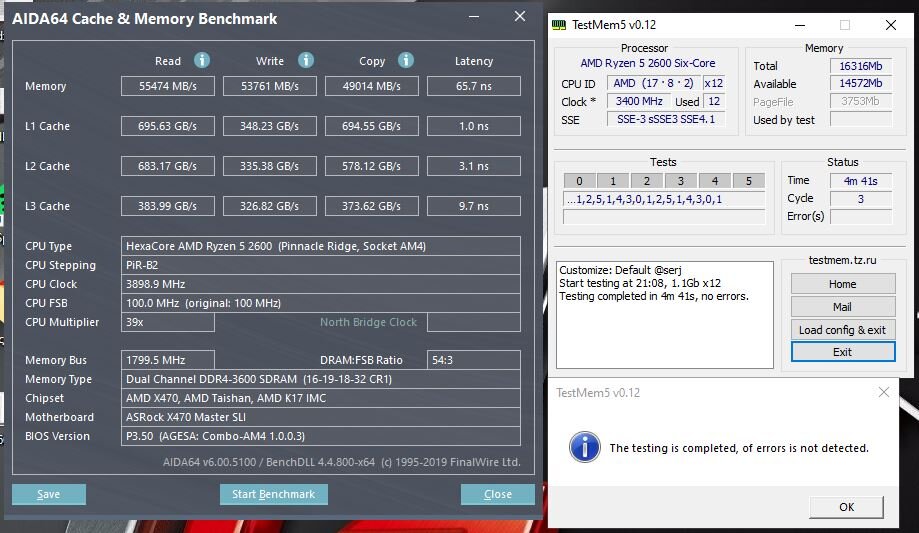The height and width of the screenshot is (533, 919).
Task: Click L3 Cache Latency value 9.7 ns
Action: pyautogui.click(x=474, y=206)
